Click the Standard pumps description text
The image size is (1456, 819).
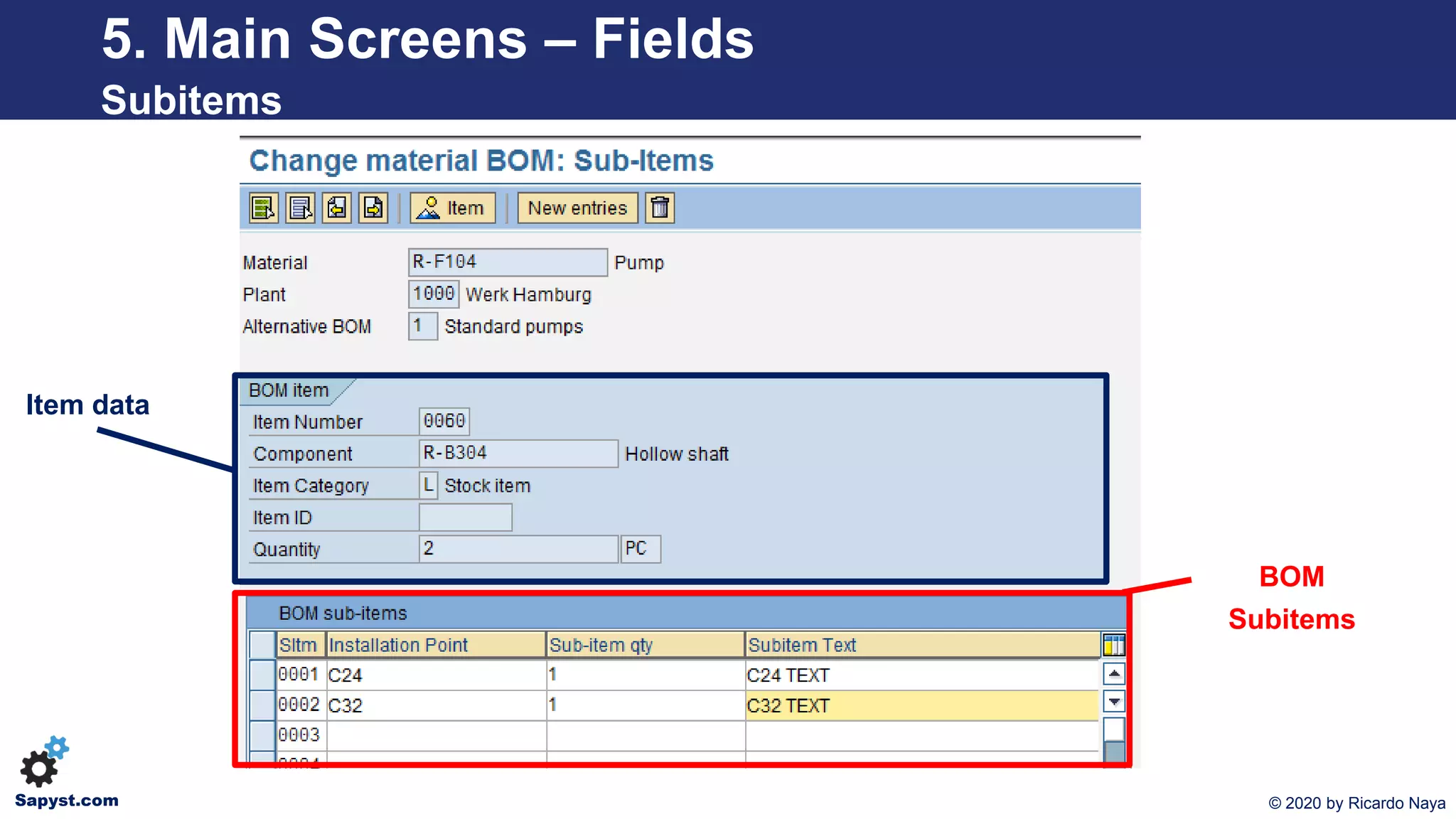pos(513,326)
